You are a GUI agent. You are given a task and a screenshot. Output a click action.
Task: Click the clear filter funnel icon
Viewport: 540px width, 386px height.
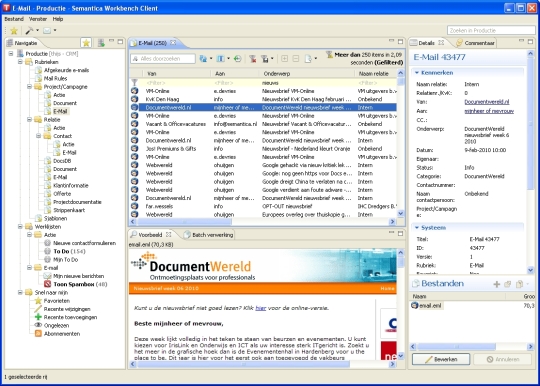click(252, 59)
